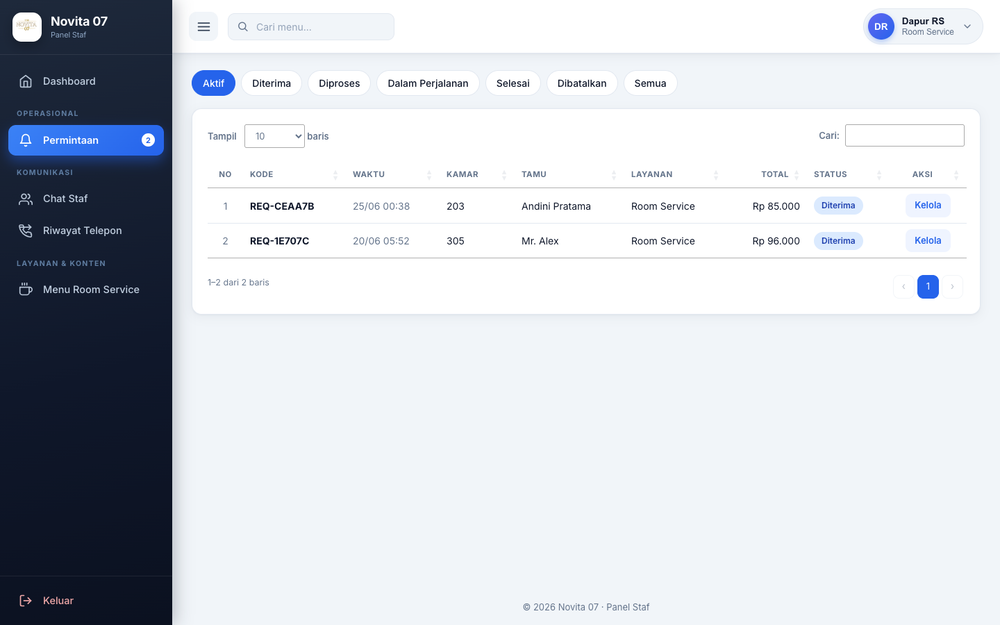Sort table by the STATUS column

(848, 174)
